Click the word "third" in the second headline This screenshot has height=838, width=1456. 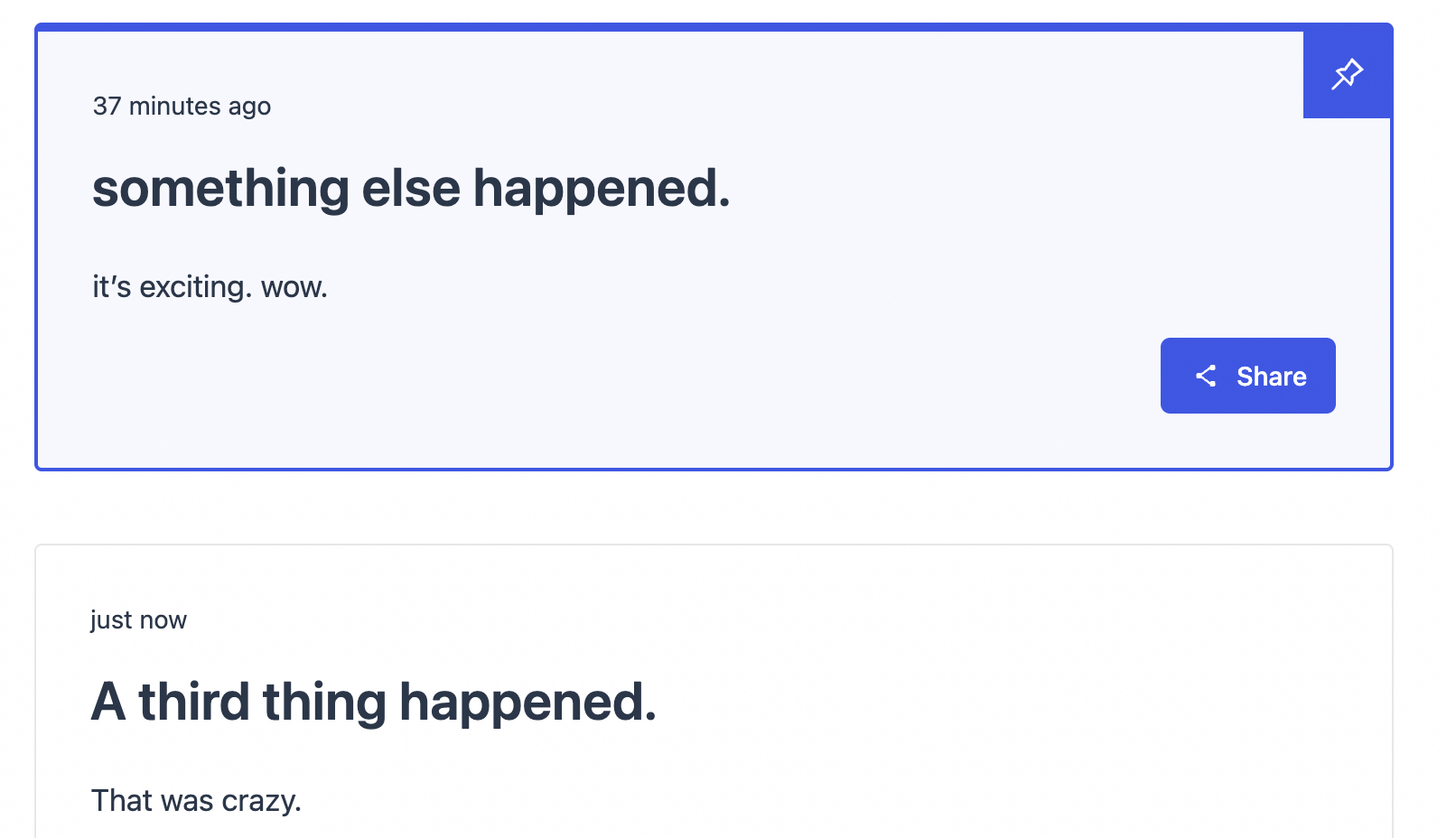pos(193,703)
